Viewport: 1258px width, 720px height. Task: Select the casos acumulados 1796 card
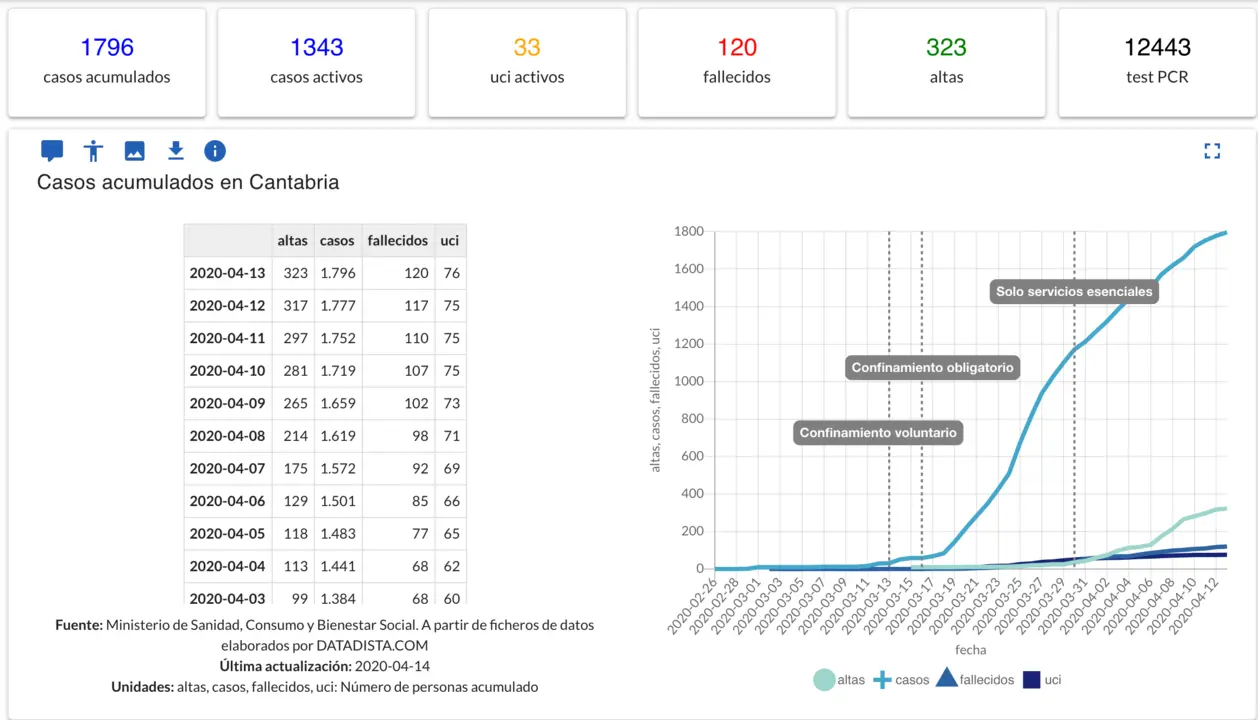pos(107,62)
